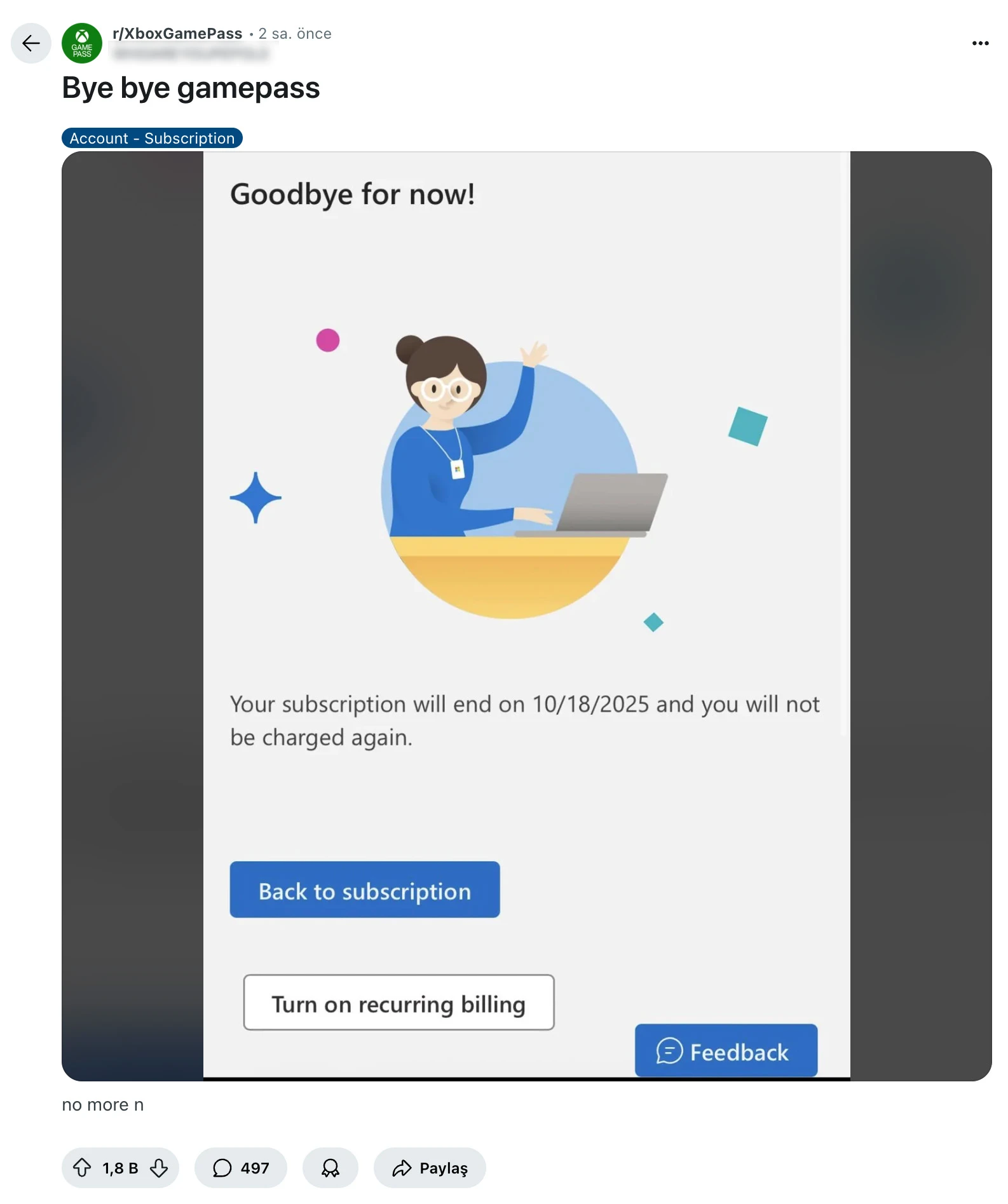Click the blurred username under the subreddit

191,53
